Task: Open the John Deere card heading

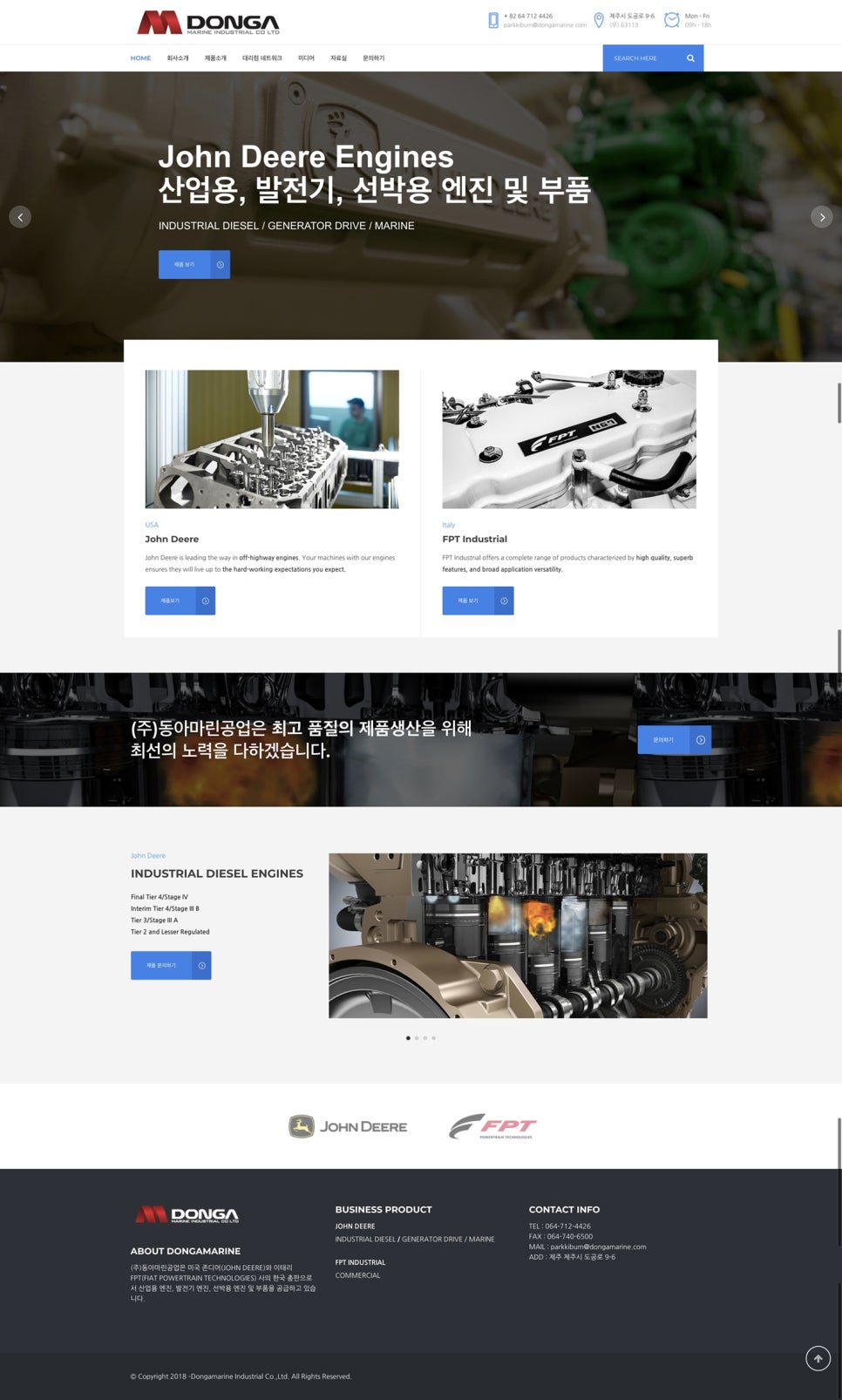Action: [172, 540]
